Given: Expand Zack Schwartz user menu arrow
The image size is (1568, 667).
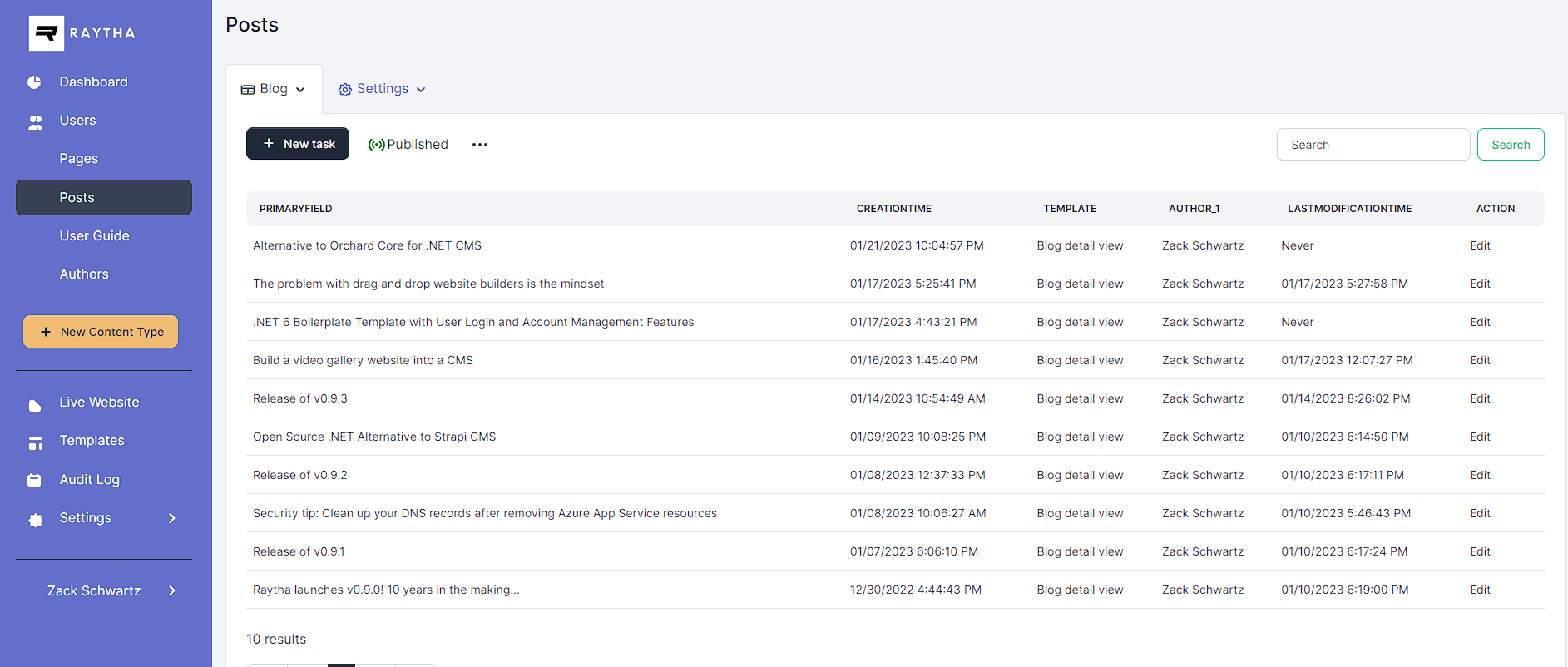Looking at the screenshot, I should 172,590.
